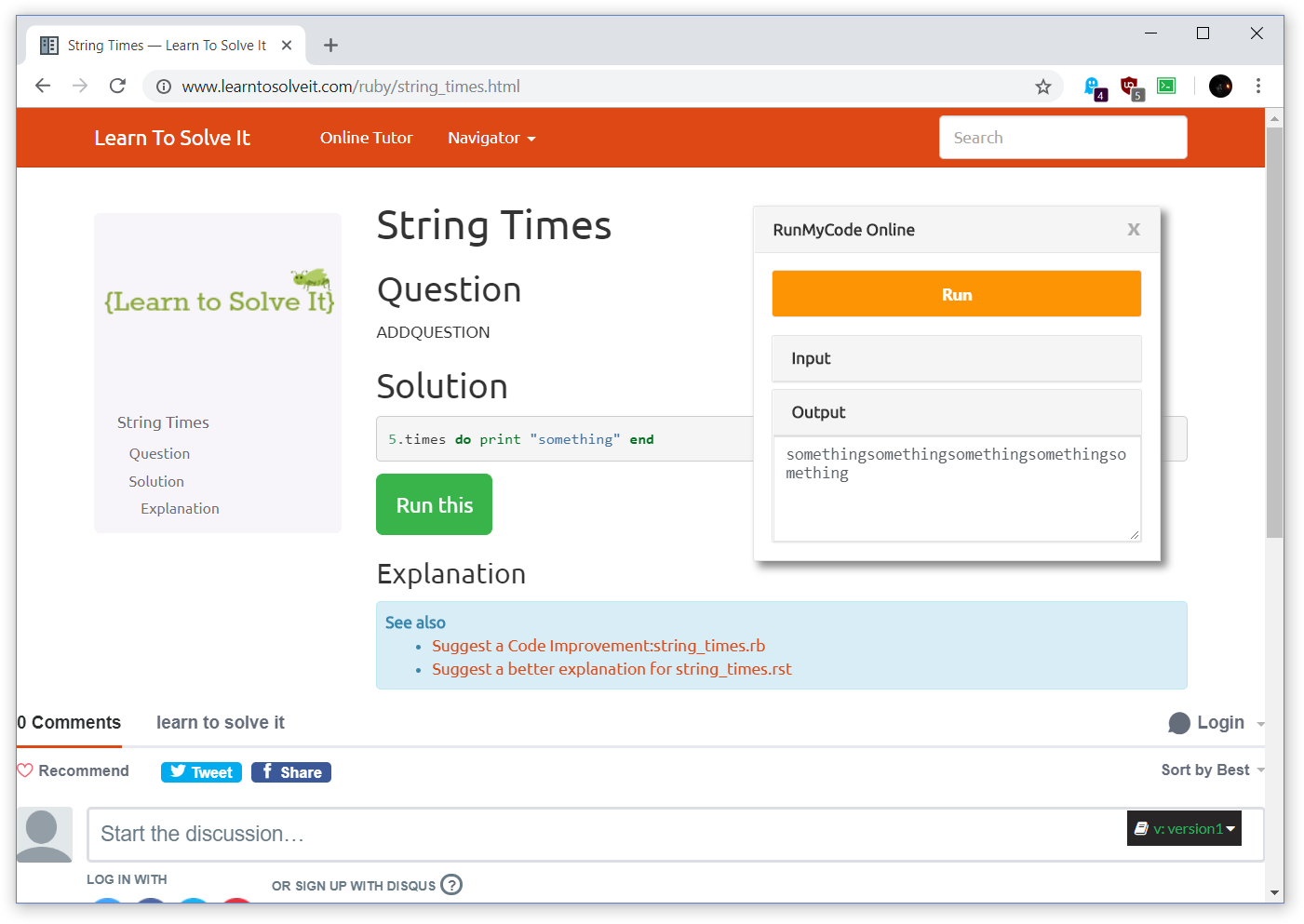Open the Chrome profile avatar

click(x=1220, y=86)
